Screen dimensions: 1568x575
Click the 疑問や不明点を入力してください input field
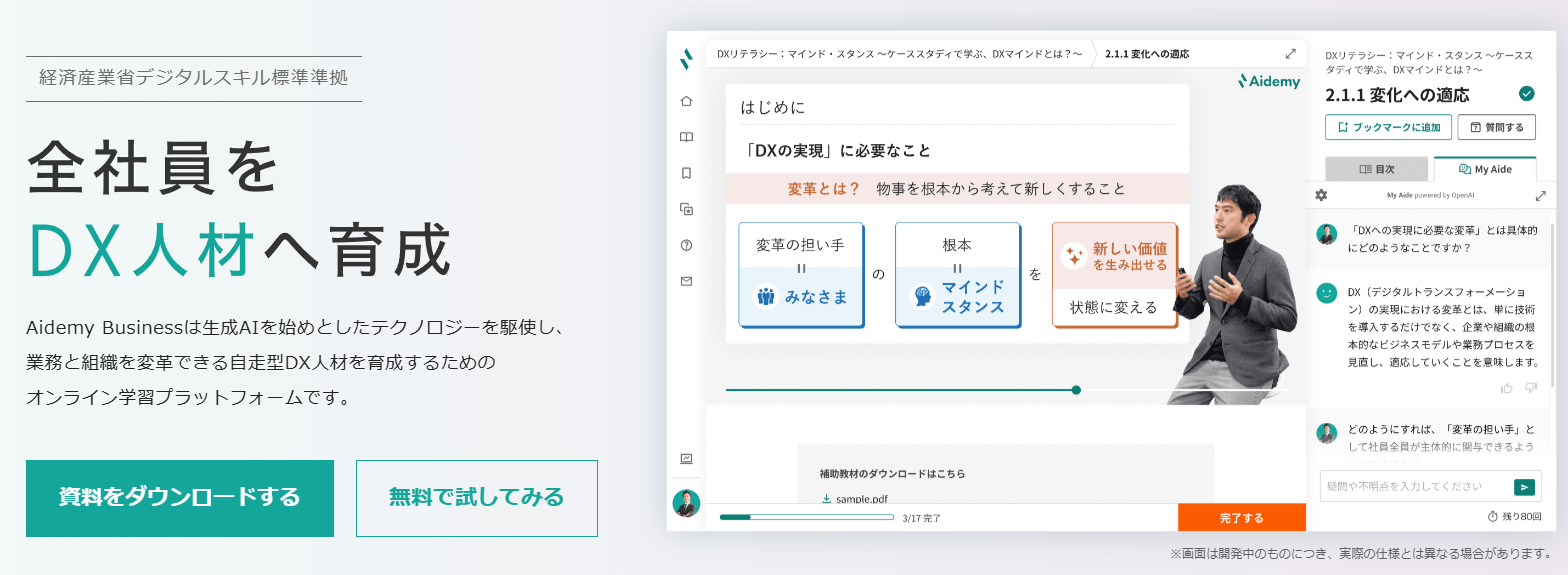[1418, 487]
